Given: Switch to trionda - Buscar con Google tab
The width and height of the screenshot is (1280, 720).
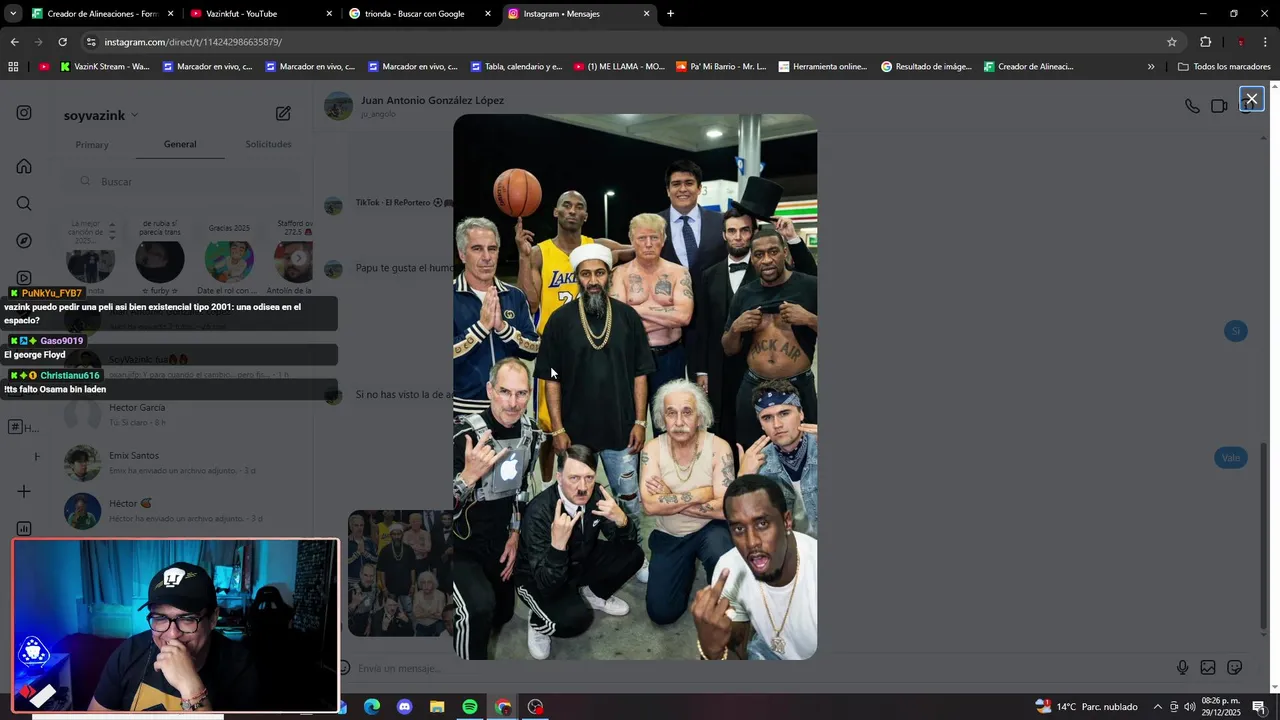Looking at the screenshot, I should tap(418, 14).
